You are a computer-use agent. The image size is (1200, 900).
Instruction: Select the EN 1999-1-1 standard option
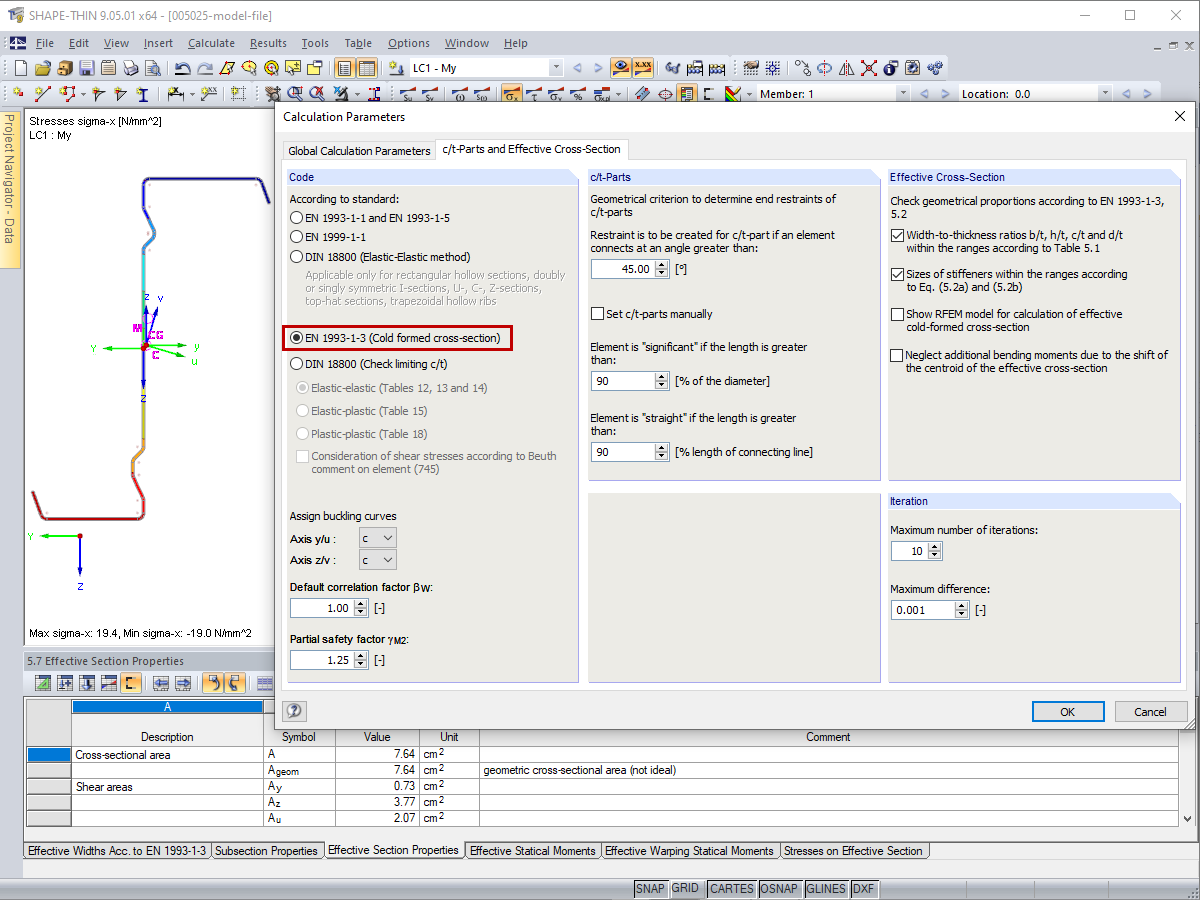[296, 237]
